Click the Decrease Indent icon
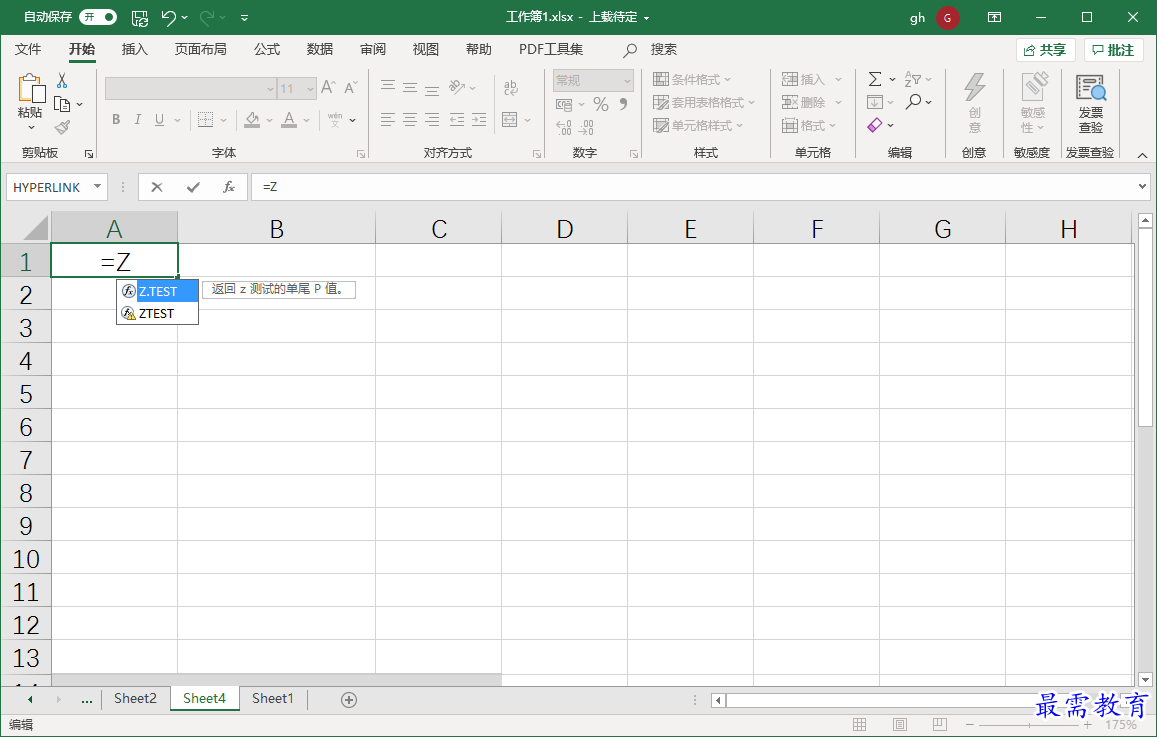Viewport: 1157px width, 737px height. click(x=457, y=120)
